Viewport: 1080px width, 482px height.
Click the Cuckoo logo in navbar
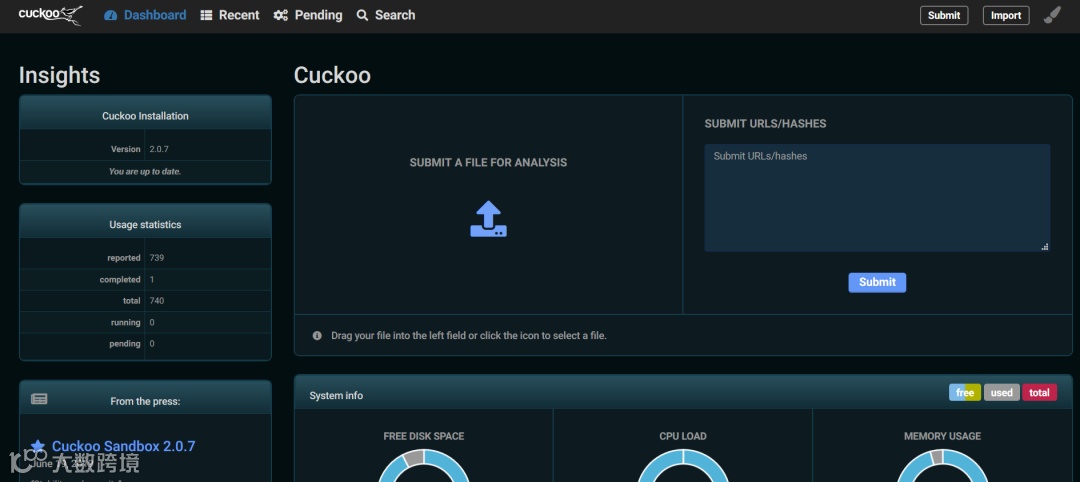point(50,14)
